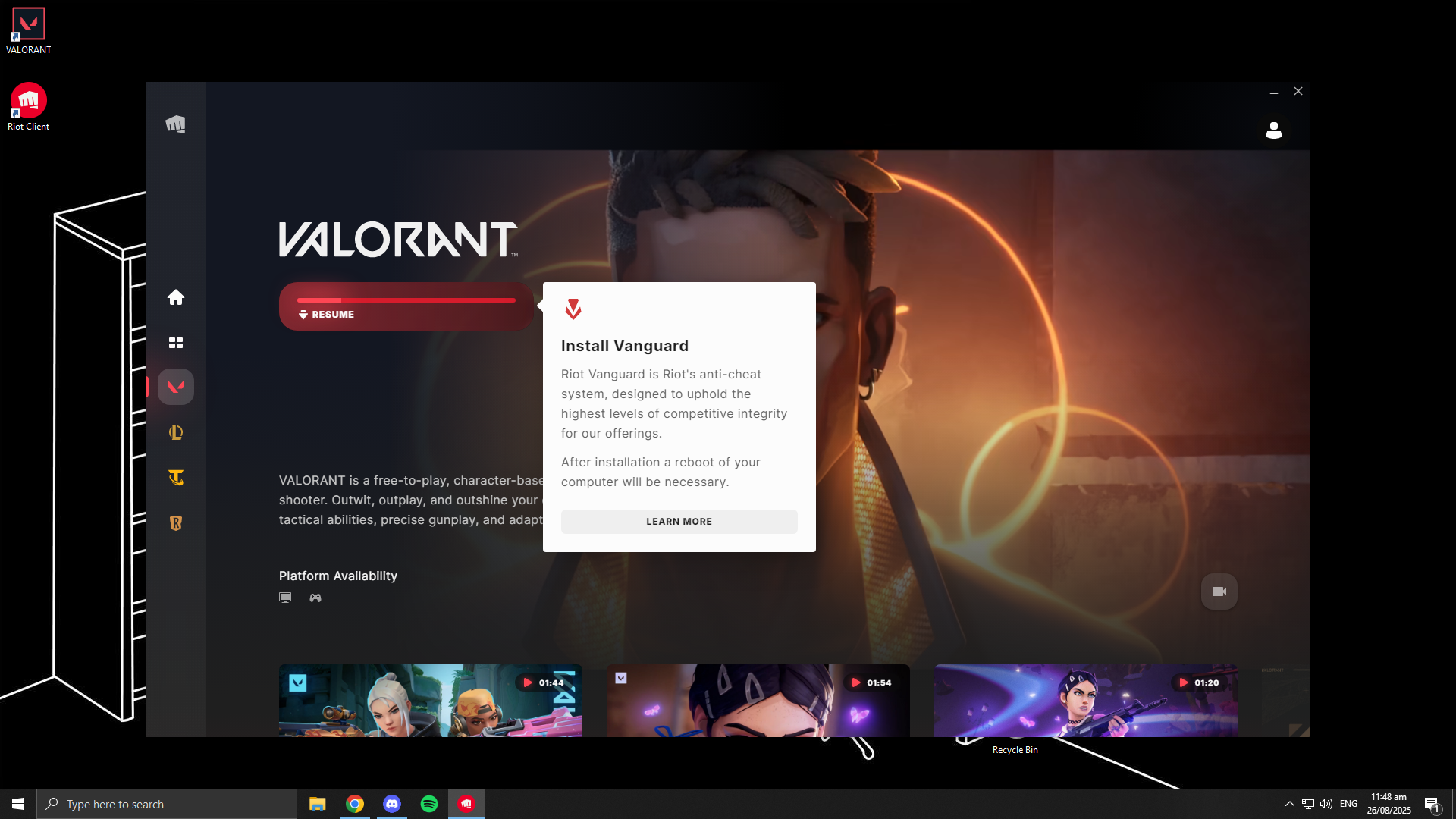Open the Riot Games fist logo
The image size is (1456, 819).
click(x=175, y=124)
